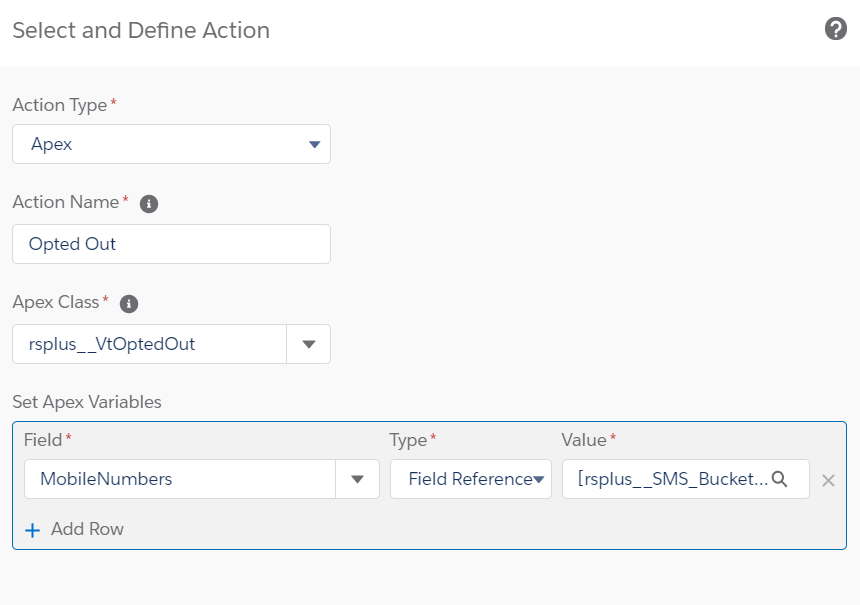Expand the MobileNumbers field dropdown arrow
The image size is (860, 605).
pyautogui.click(x=357, y=479)
